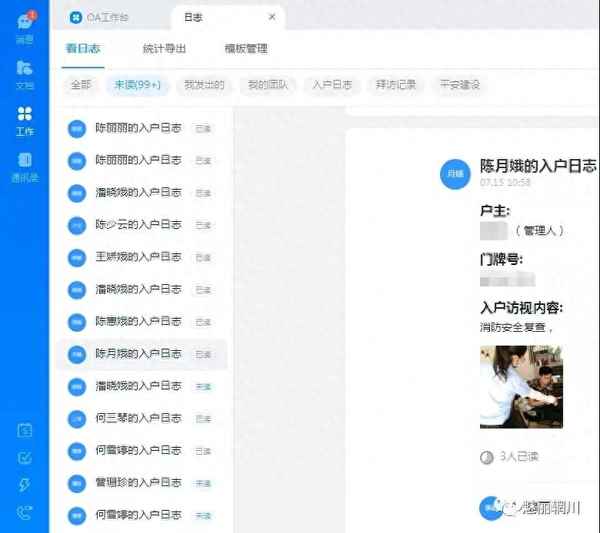This screenshot has width=600, height=533.
Task: Open 何三琴的入户日志 list entry
Action: tap(142, 419)
